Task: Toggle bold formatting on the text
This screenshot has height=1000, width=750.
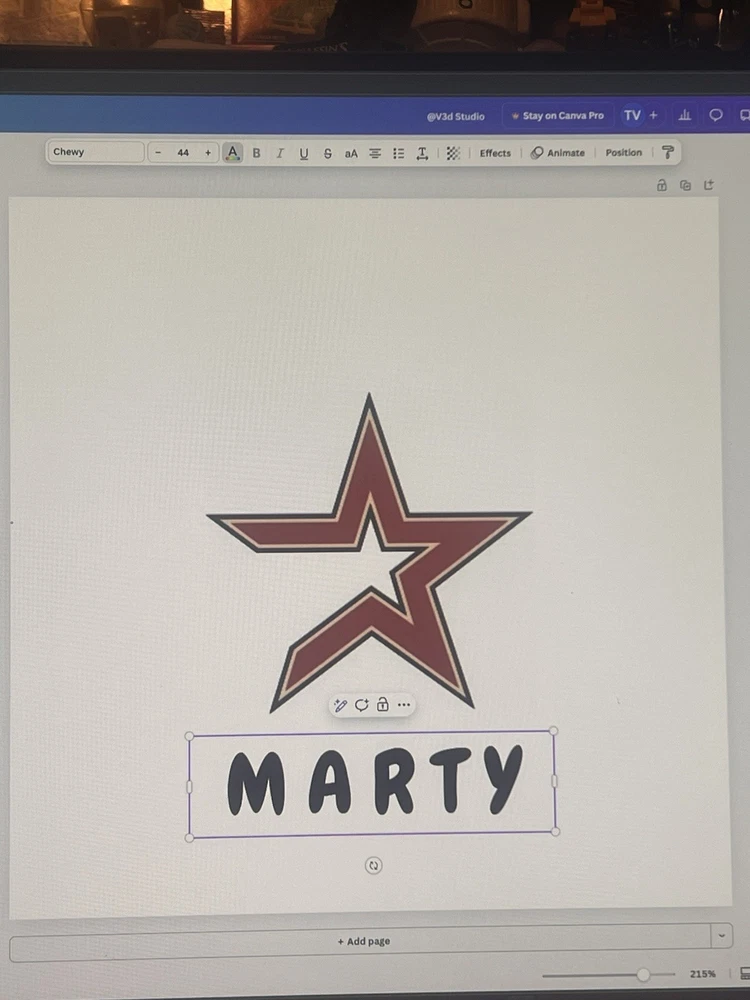Action: [257, 153]
